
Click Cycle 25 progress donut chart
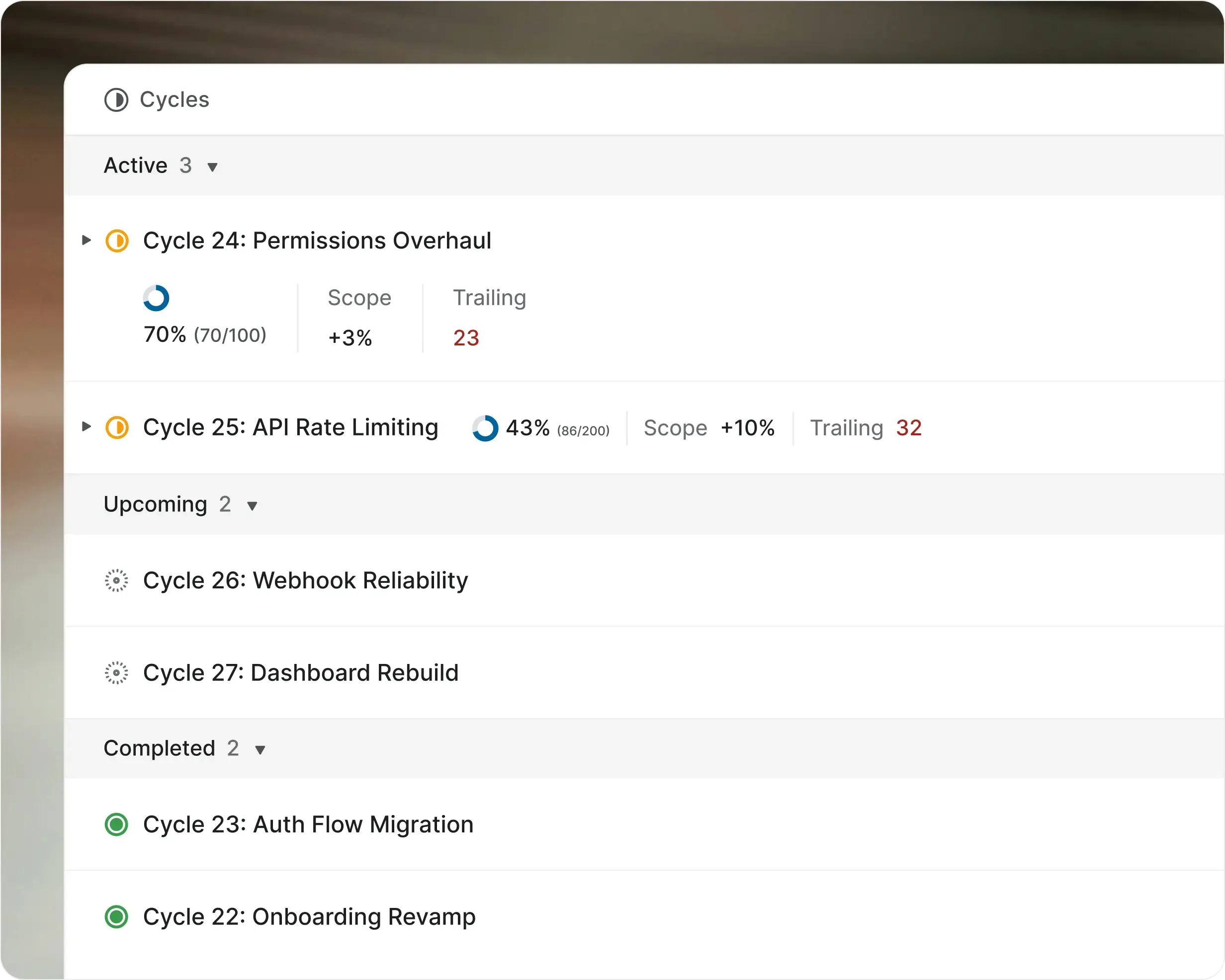[485, 428]
